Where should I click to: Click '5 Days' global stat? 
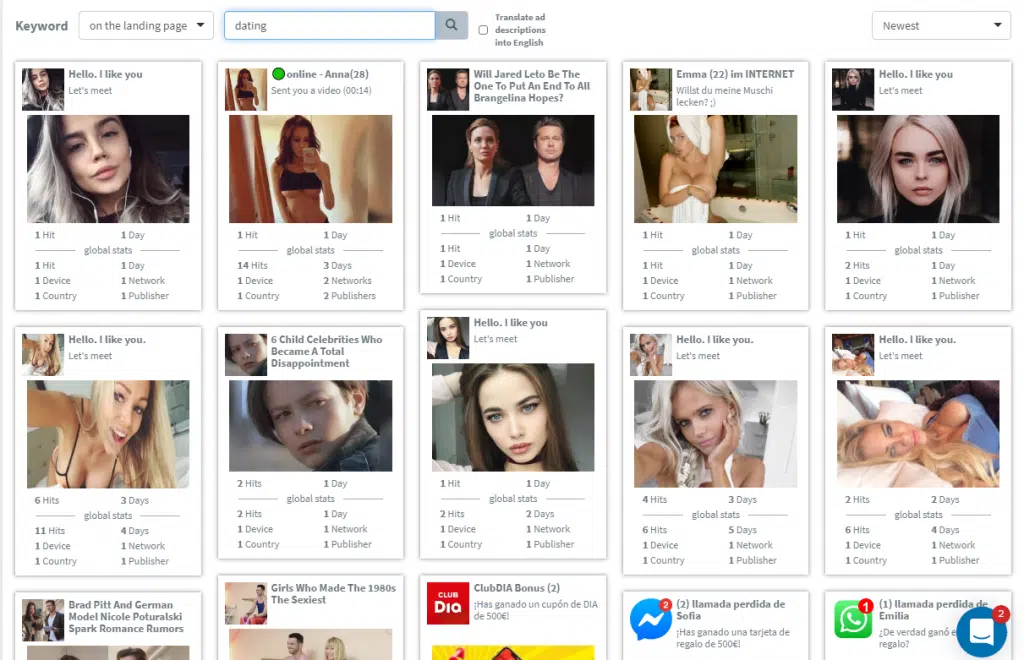point(743,530)
